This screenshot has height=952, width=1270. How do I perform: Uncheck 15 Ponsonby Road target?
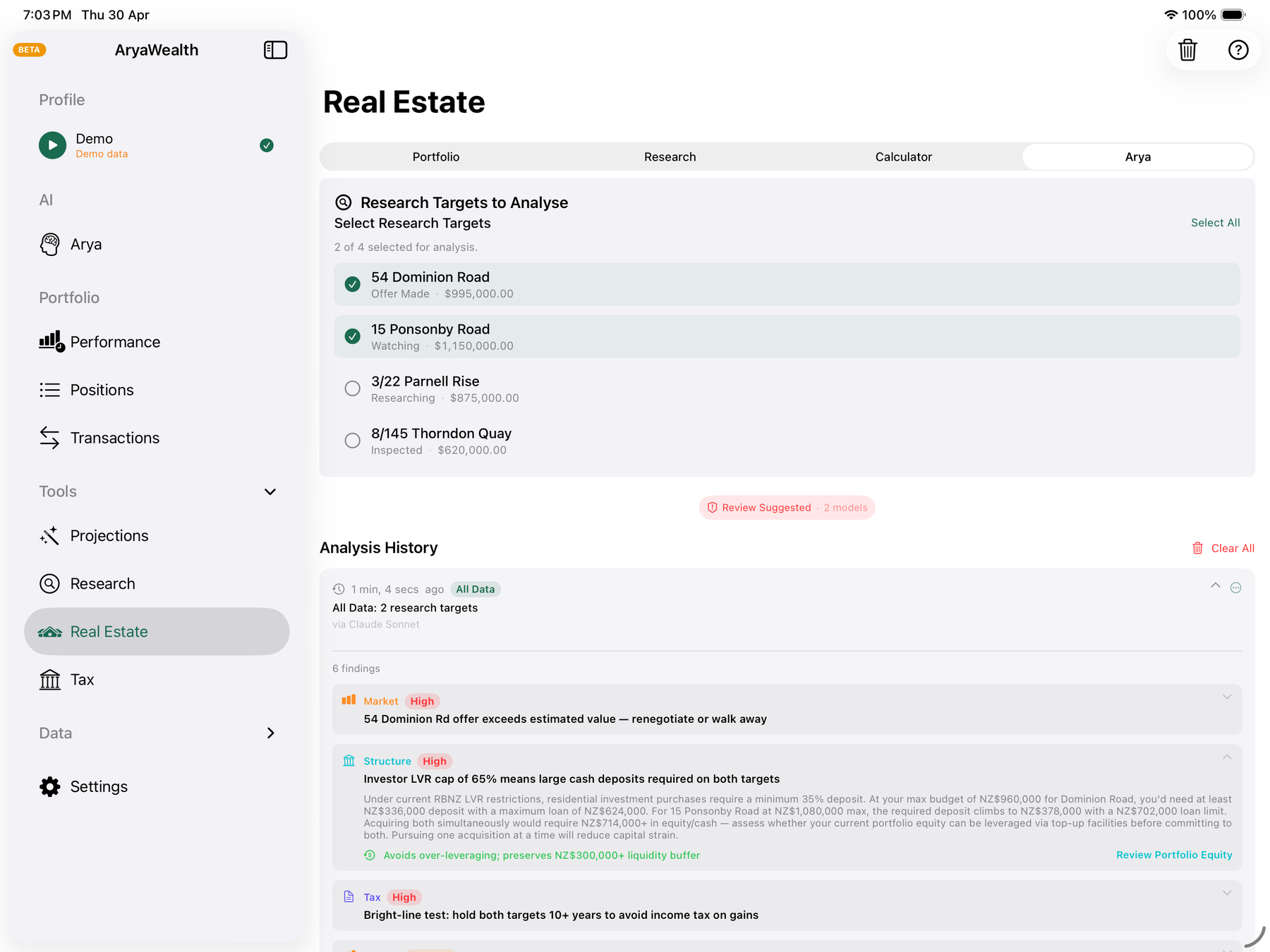(x=353, y=336)
